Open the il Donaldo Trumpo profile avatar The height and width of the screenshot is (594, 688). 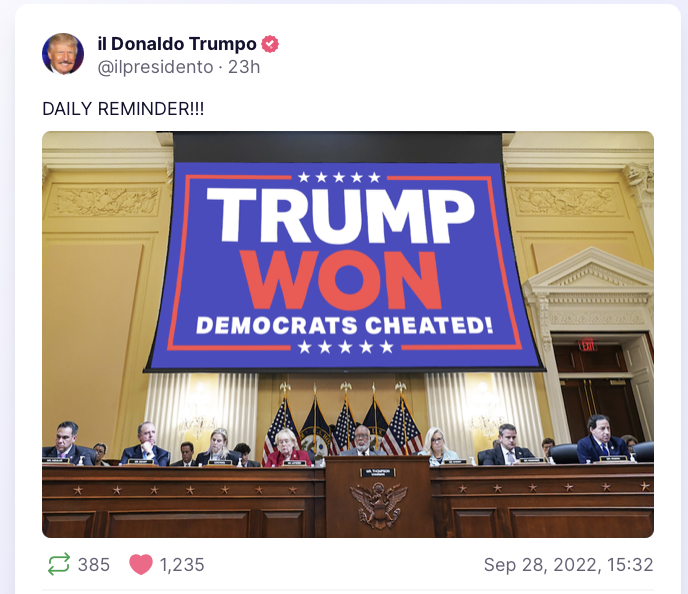63,54
